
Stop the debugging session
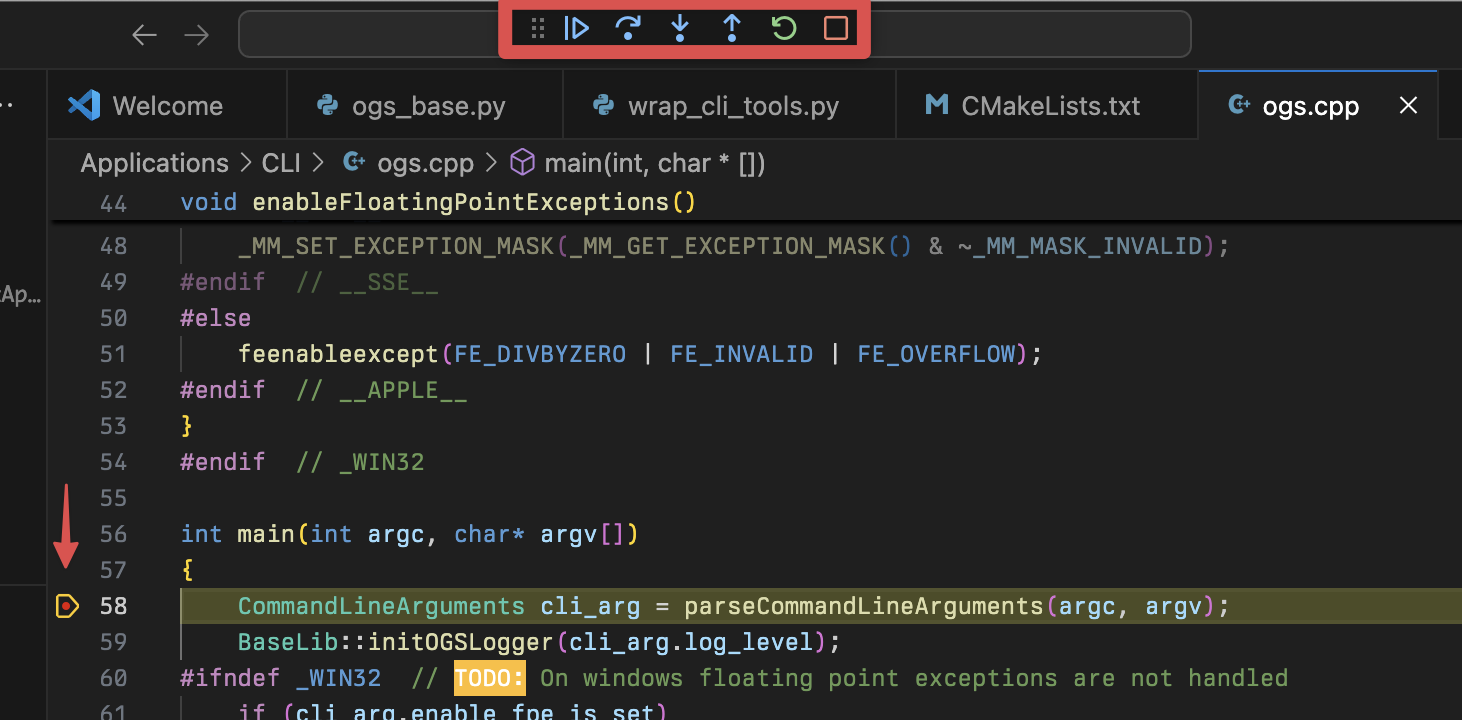(x=836, y=28)
